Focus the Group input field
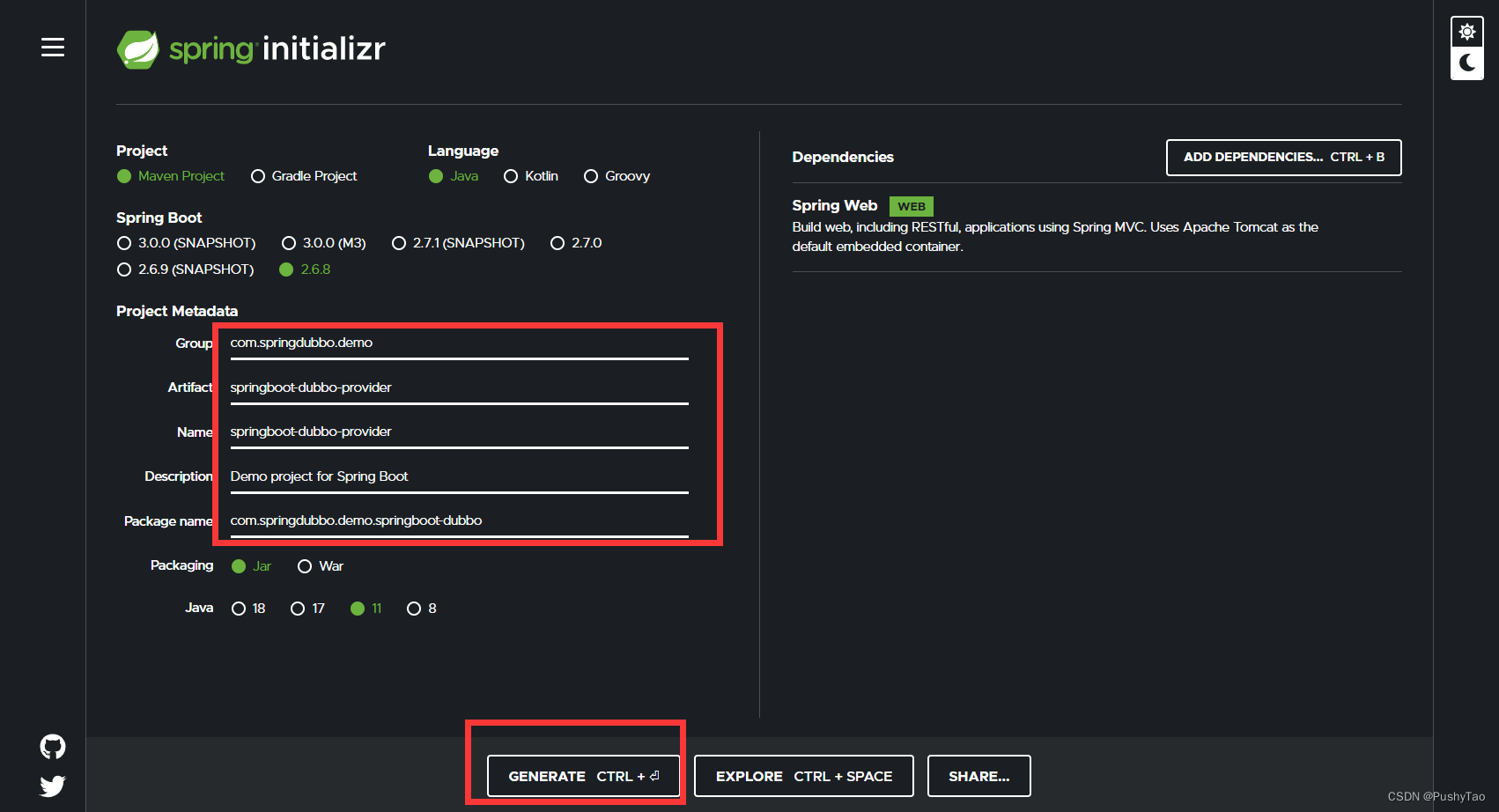 click(x=458, y=343)
